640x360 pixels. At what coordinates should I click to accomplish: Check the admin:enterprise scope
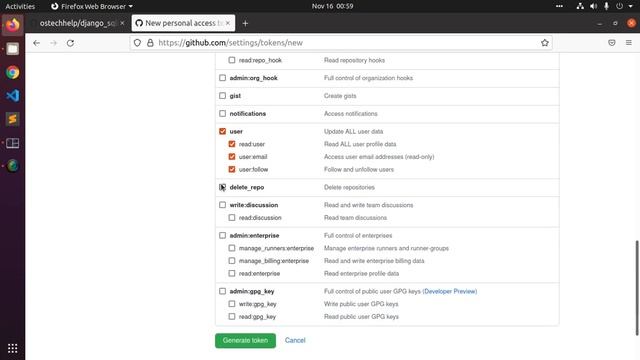(x=222, y=235)
